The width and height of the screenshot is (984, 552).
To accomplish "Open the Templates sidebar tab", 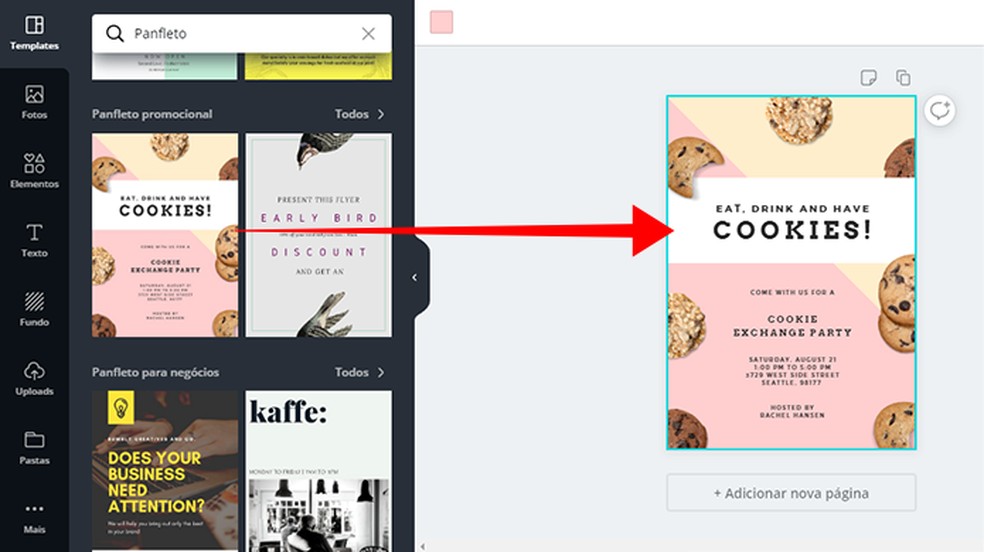I will [34, 34].
